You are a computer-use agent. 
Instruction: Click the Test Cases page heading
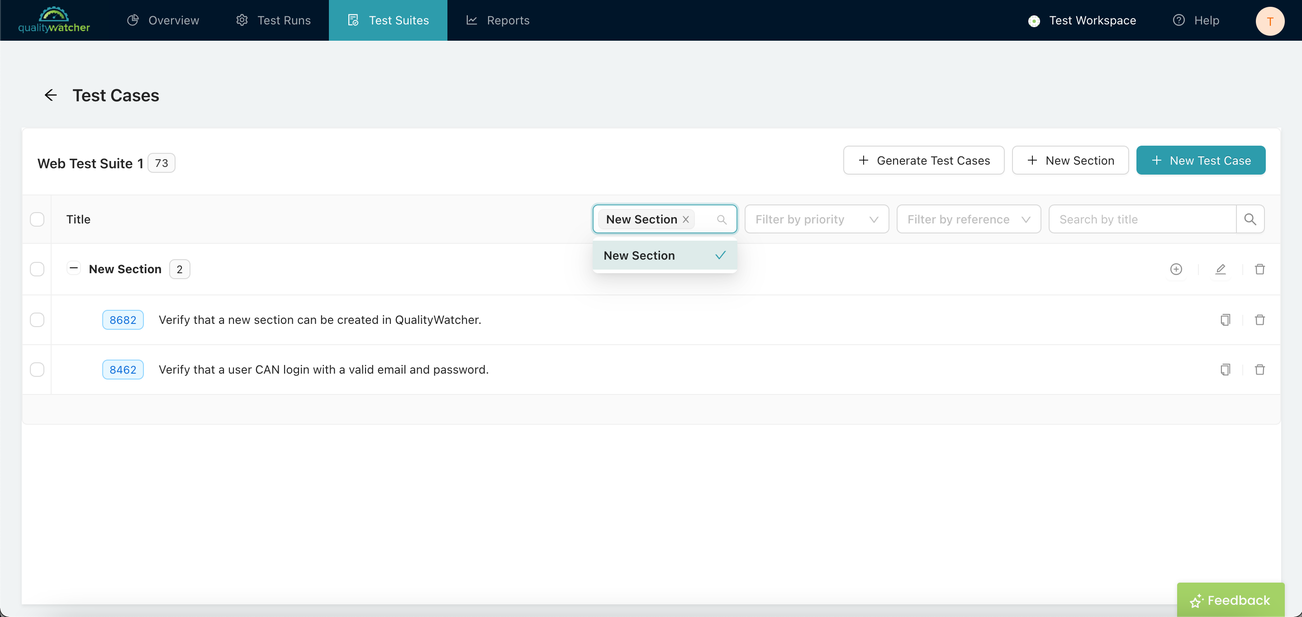(116, 95)
